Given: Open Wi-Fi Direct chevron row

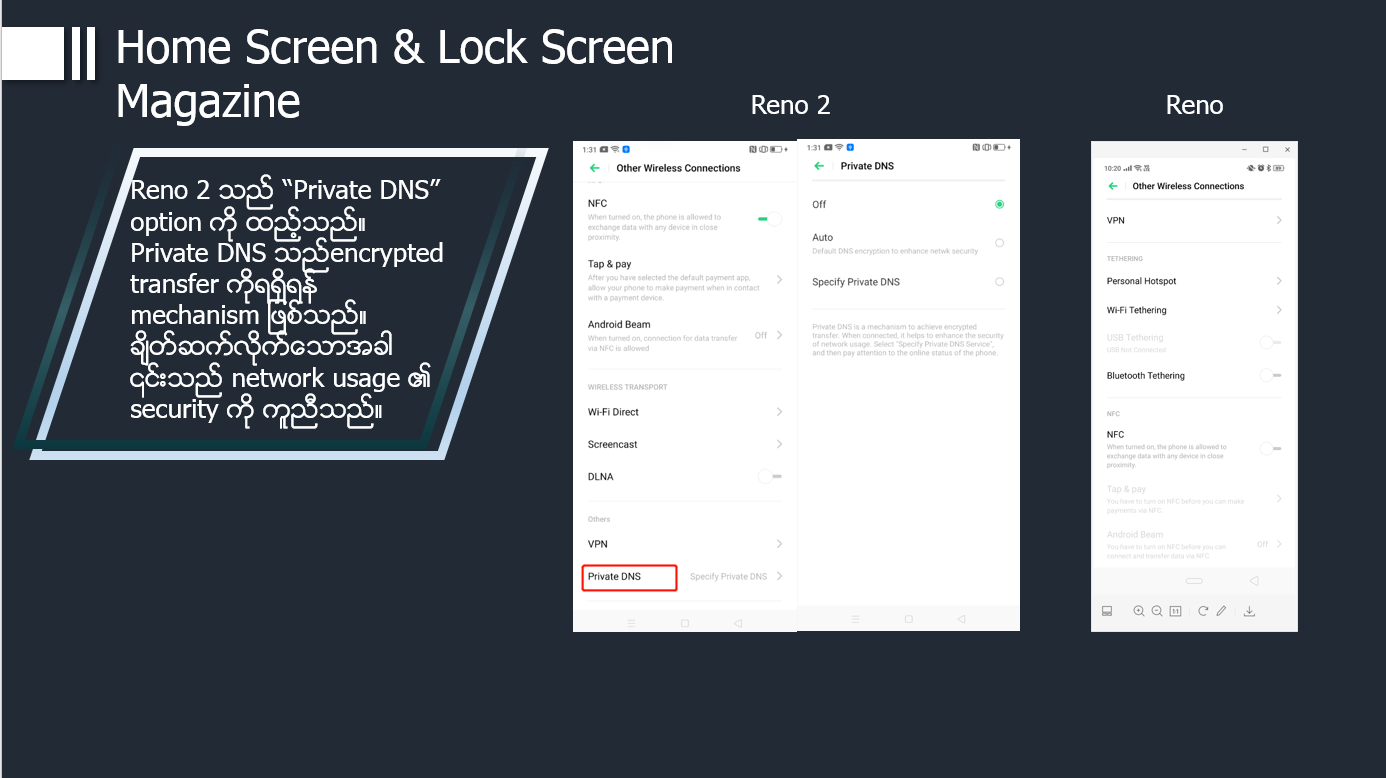Looking at the screenshot, I should tap(685, 412).
